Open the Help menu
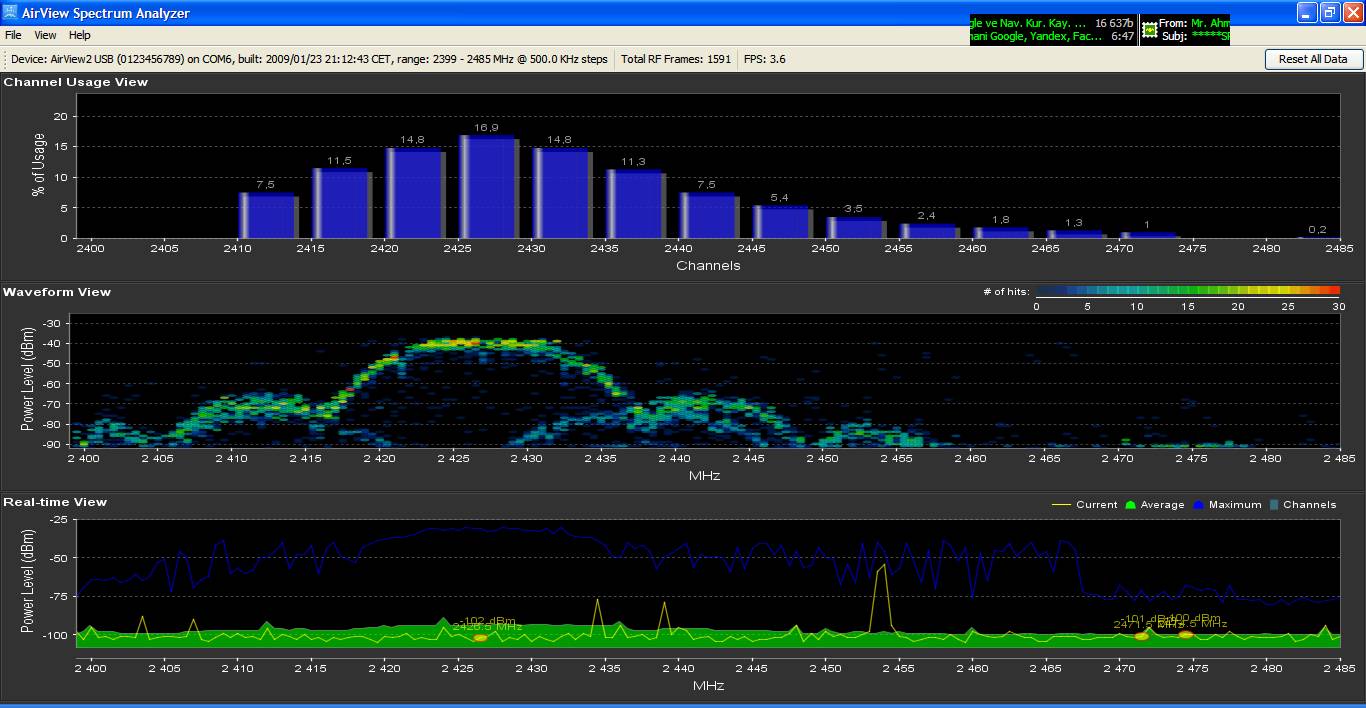1366x708 pixels. pos(80,35)
